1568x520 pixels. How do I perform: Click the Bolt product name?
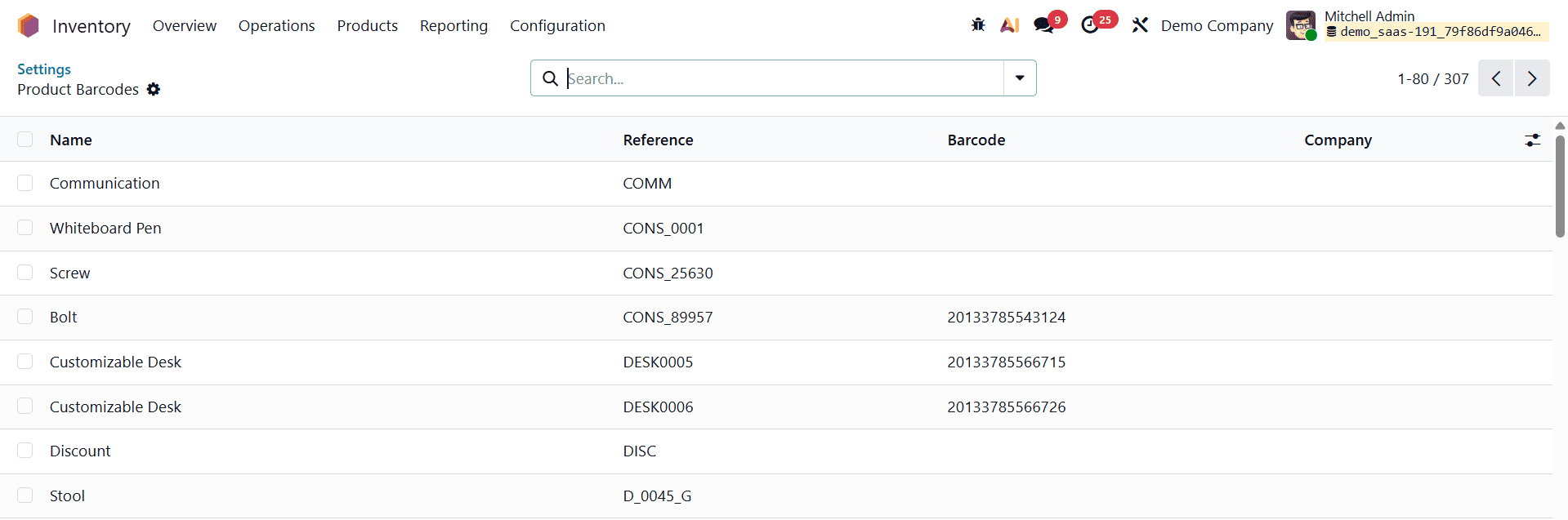tap(64, 317)
